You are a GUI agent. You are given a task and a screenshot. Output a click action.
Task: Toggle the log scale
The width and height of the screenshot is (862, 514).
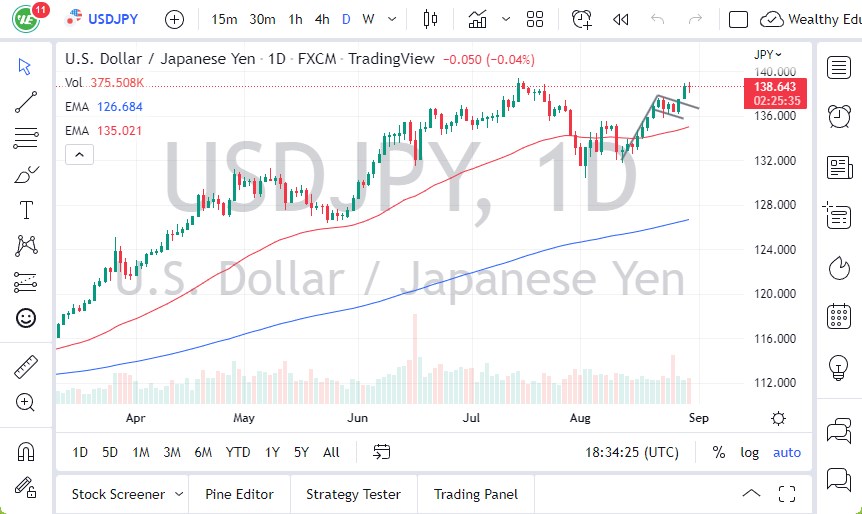[x=749, y=452]
